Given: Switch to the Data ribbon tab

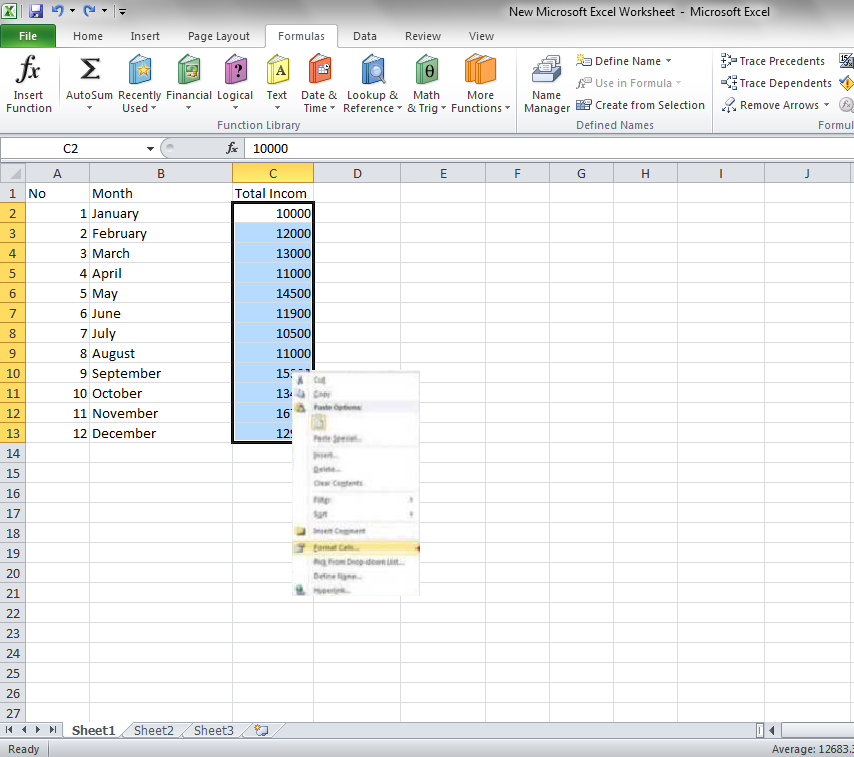Looking at the screenshot, I should click(364, 35).
